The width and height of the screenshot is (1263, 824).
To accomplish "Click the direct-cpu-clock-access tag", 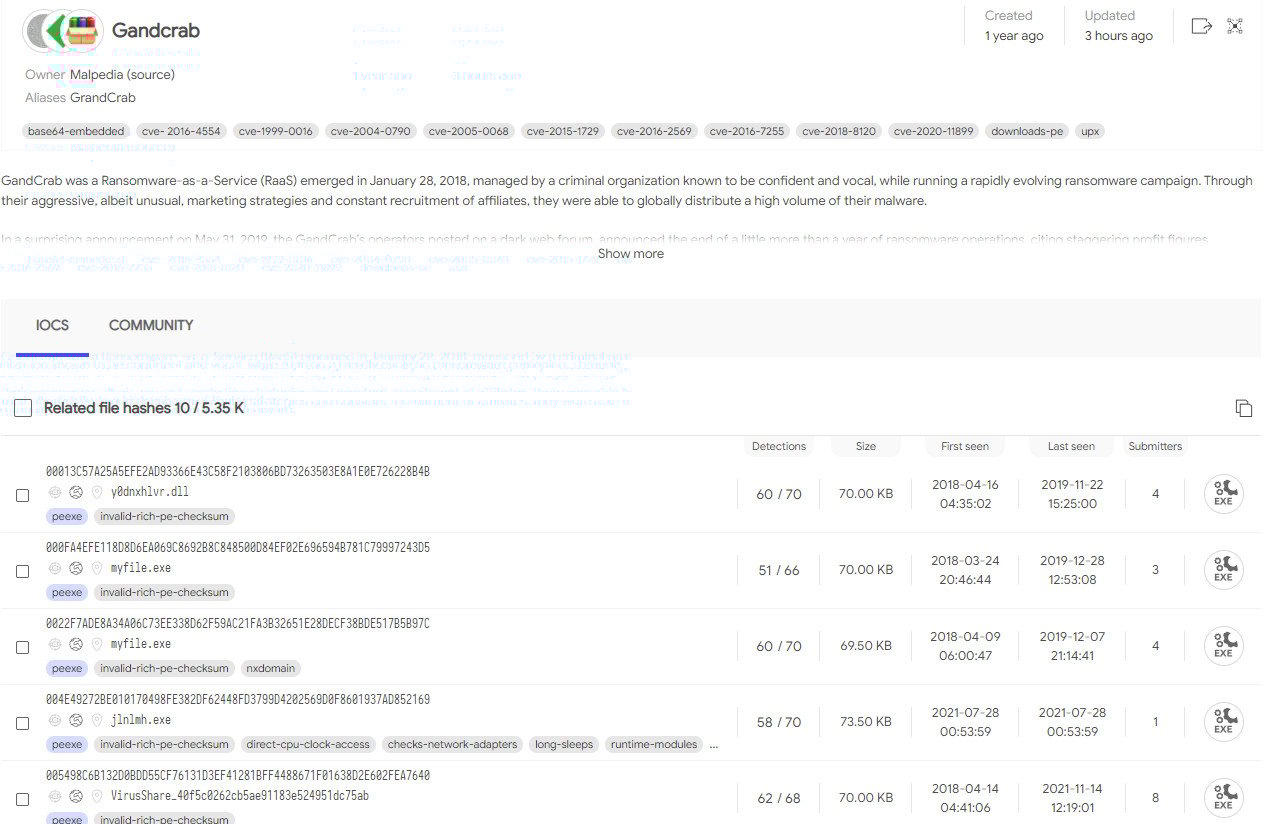I will point(309,745).
